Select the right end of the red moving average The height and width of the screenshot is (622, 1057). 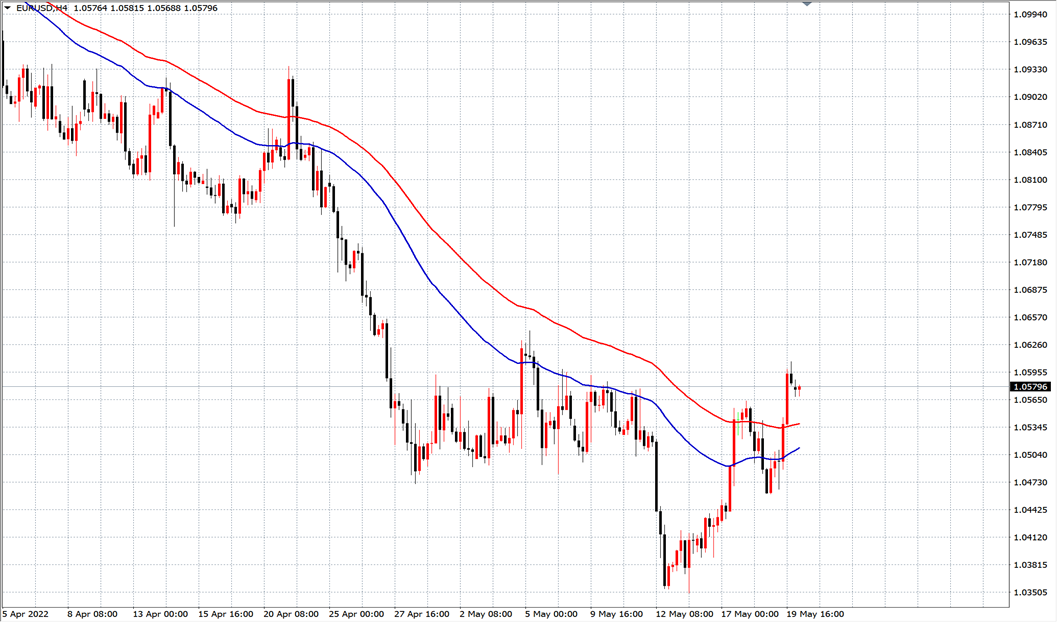tap(798, 424)
